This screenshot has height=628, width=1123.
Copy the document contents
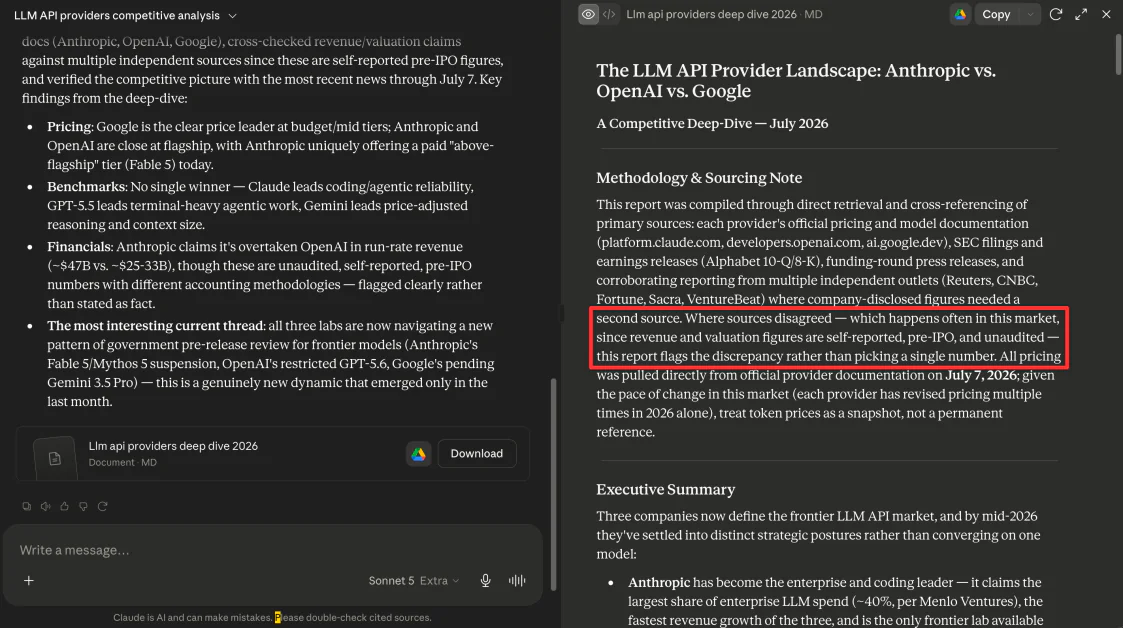click(x=996, y=14)
